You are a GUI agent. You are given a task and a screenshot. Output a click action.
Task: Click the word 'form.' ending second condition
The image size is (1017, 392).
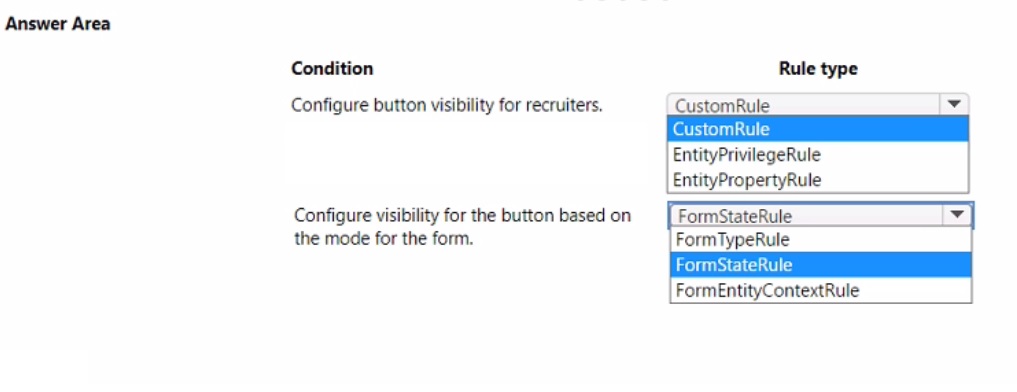pos(456,239)
